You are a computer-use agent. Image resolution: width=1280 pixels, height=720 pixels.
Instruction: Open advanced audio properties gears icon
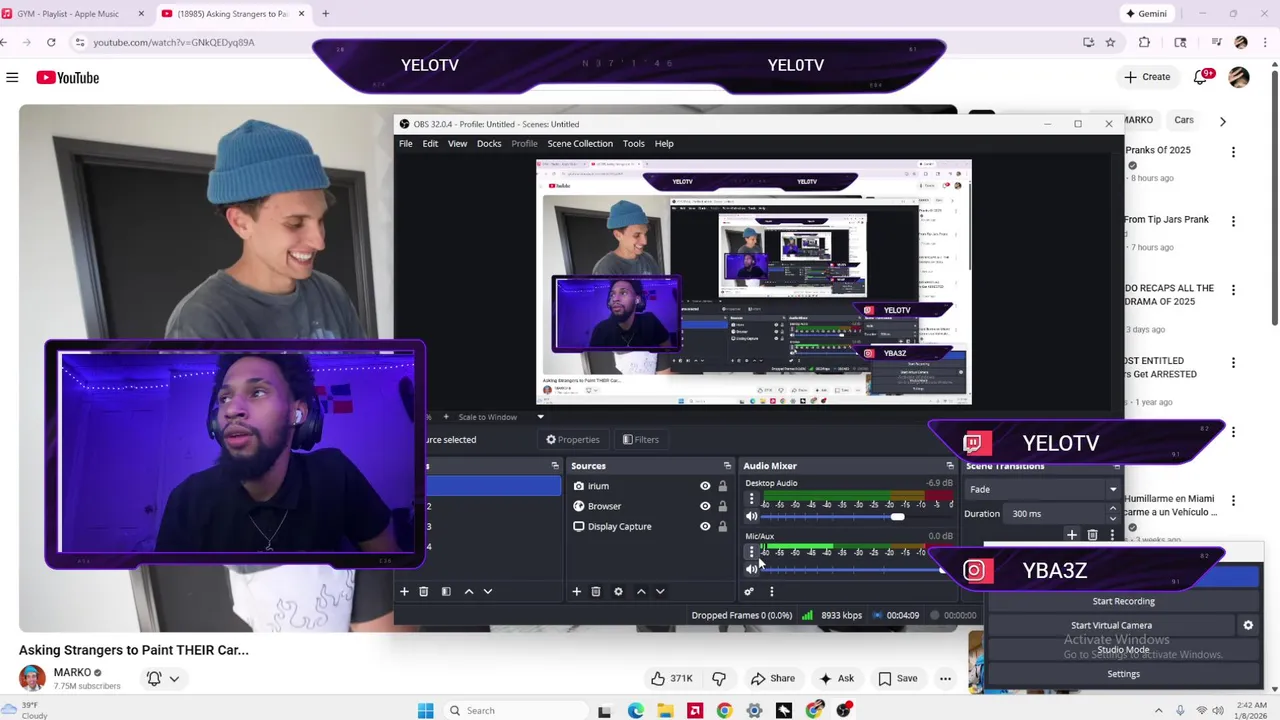pos(749,591)
